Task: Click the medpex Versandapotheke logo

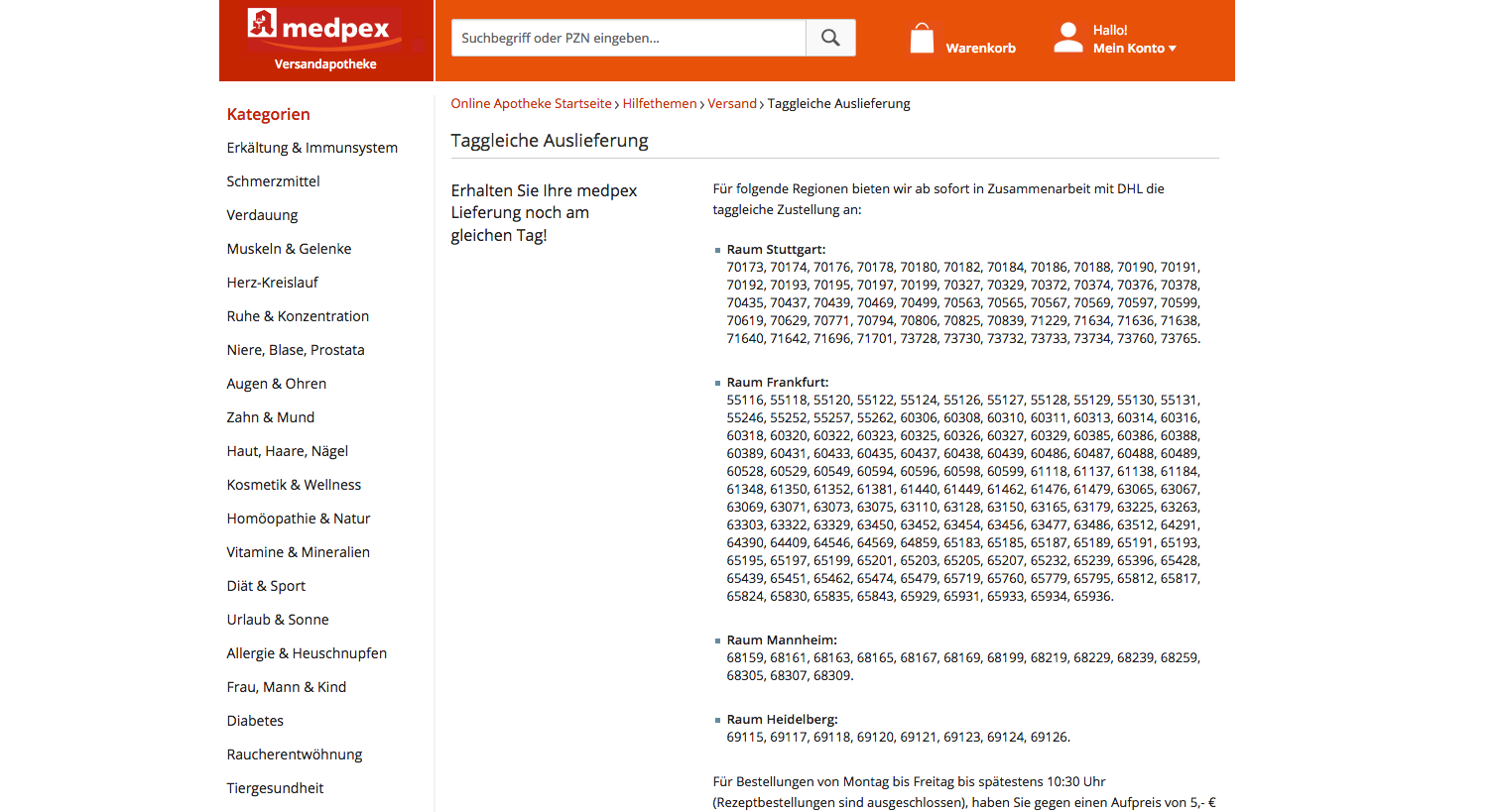Action: (325, 40)
